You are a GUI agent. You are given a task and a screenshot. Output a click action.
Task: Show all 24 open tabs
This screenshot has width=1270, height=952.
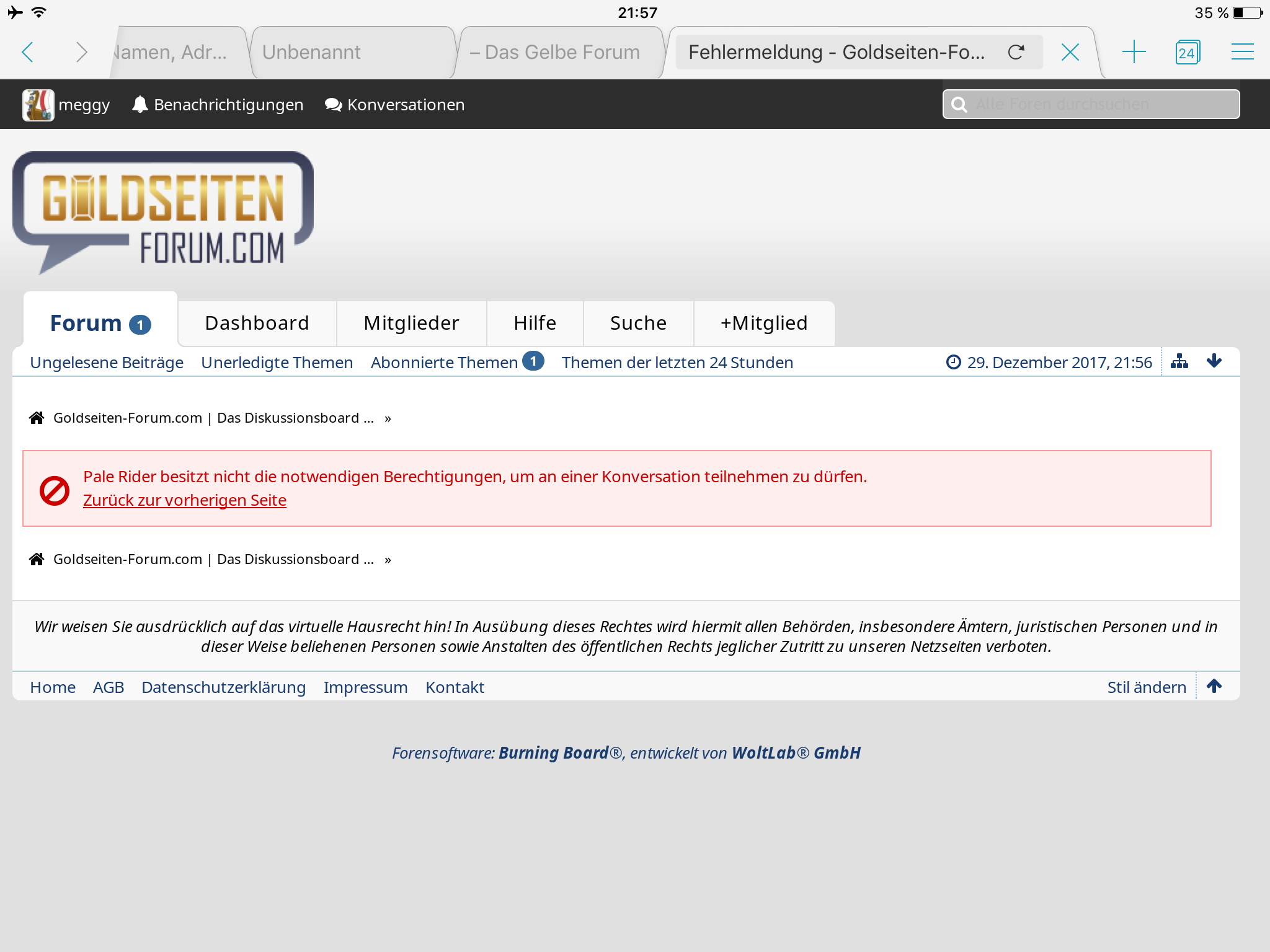point(1187,52)
